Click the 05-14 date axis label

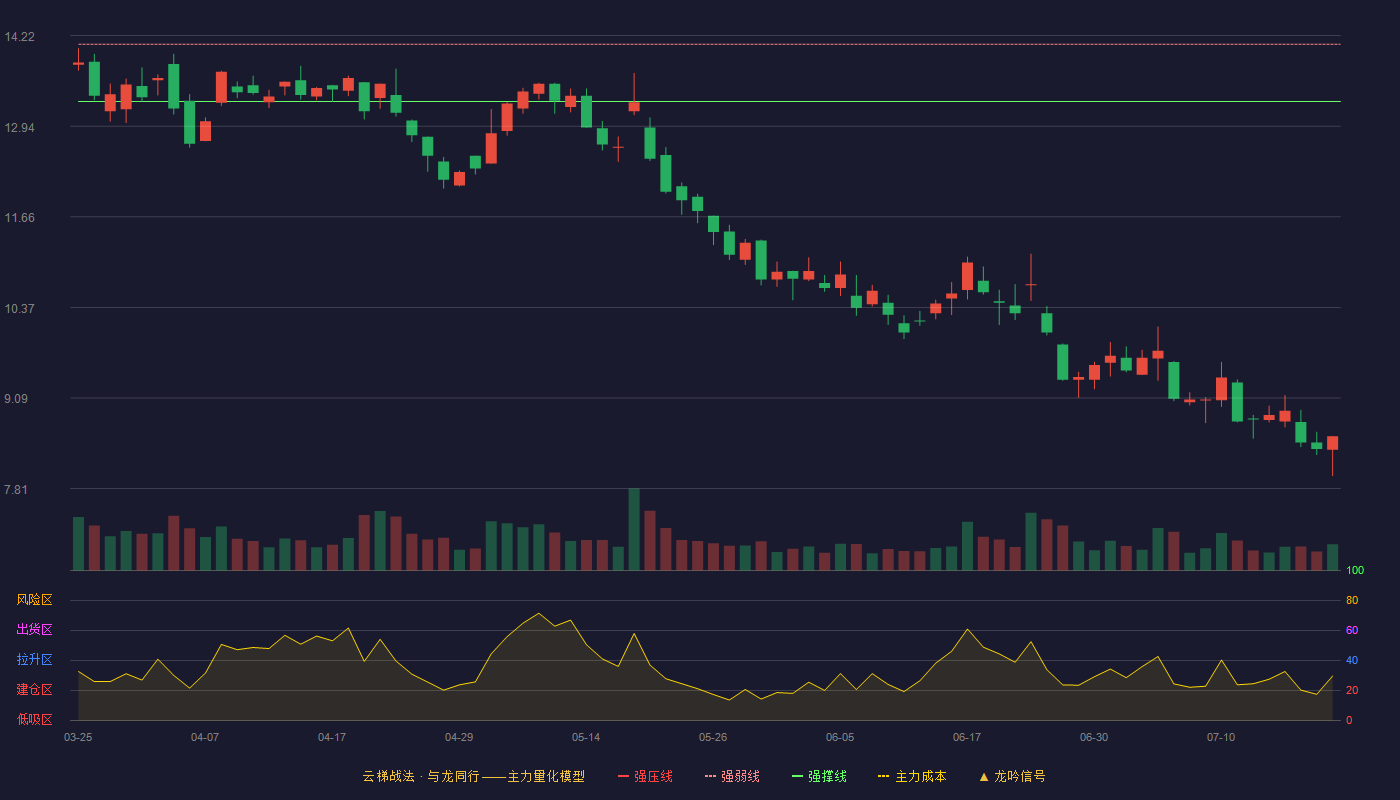pos(586,737)
